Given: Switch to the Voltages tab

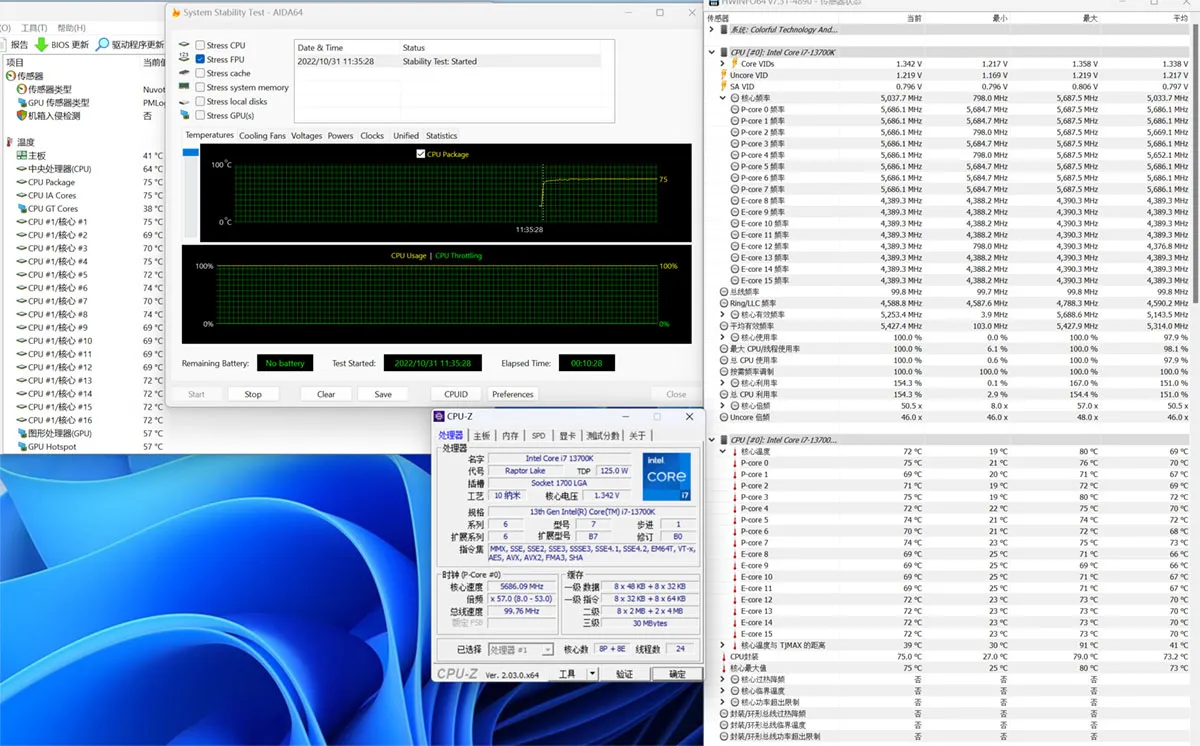Looking at the screenshot, I should (307, 136).
